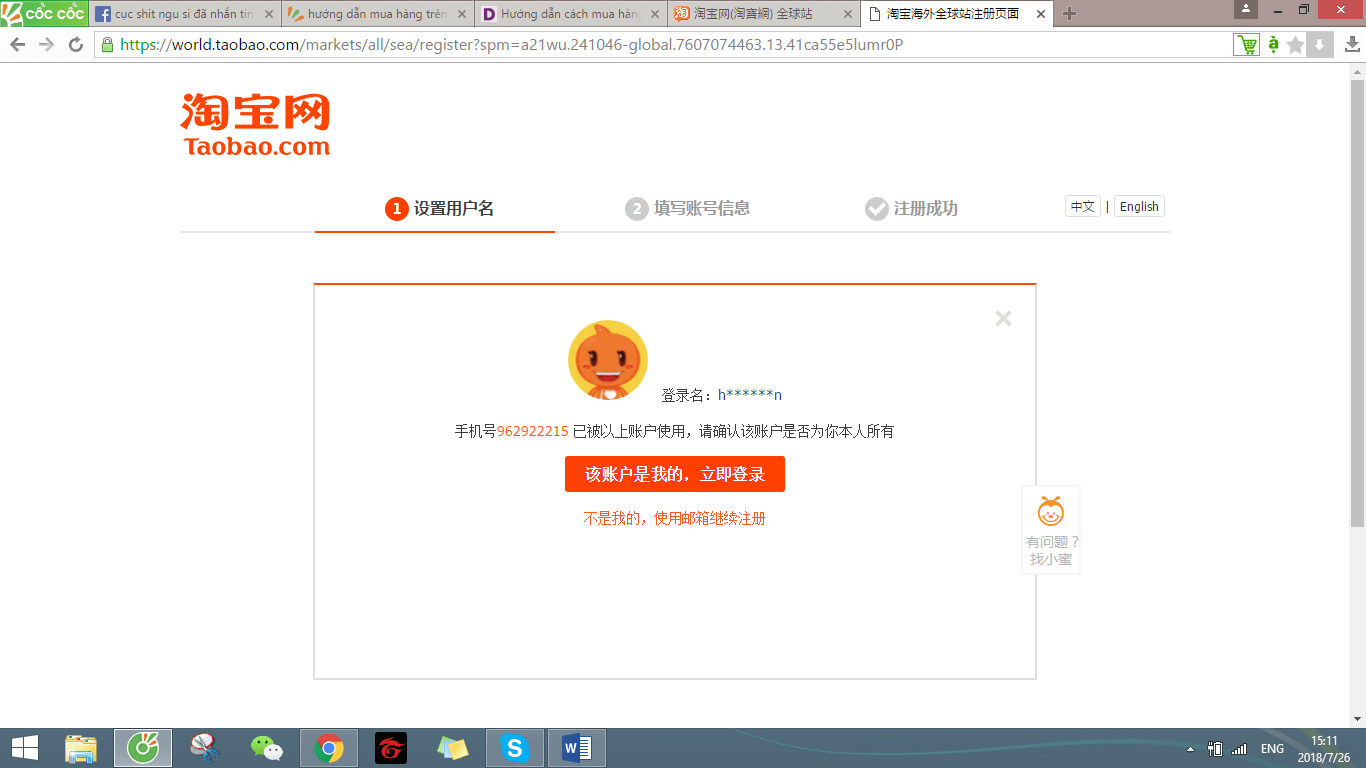Bookmark this page with the star icon
Screen dimensions: 1366x768
click(x=1296, y=45)
